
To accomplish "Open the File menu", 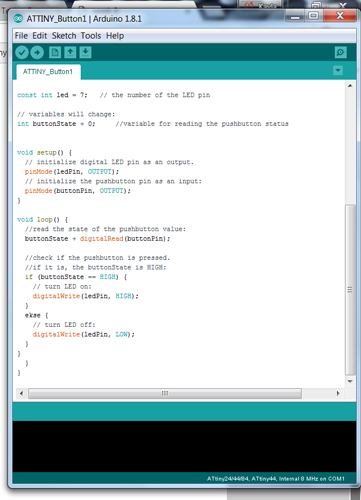I will pos(21,36).
